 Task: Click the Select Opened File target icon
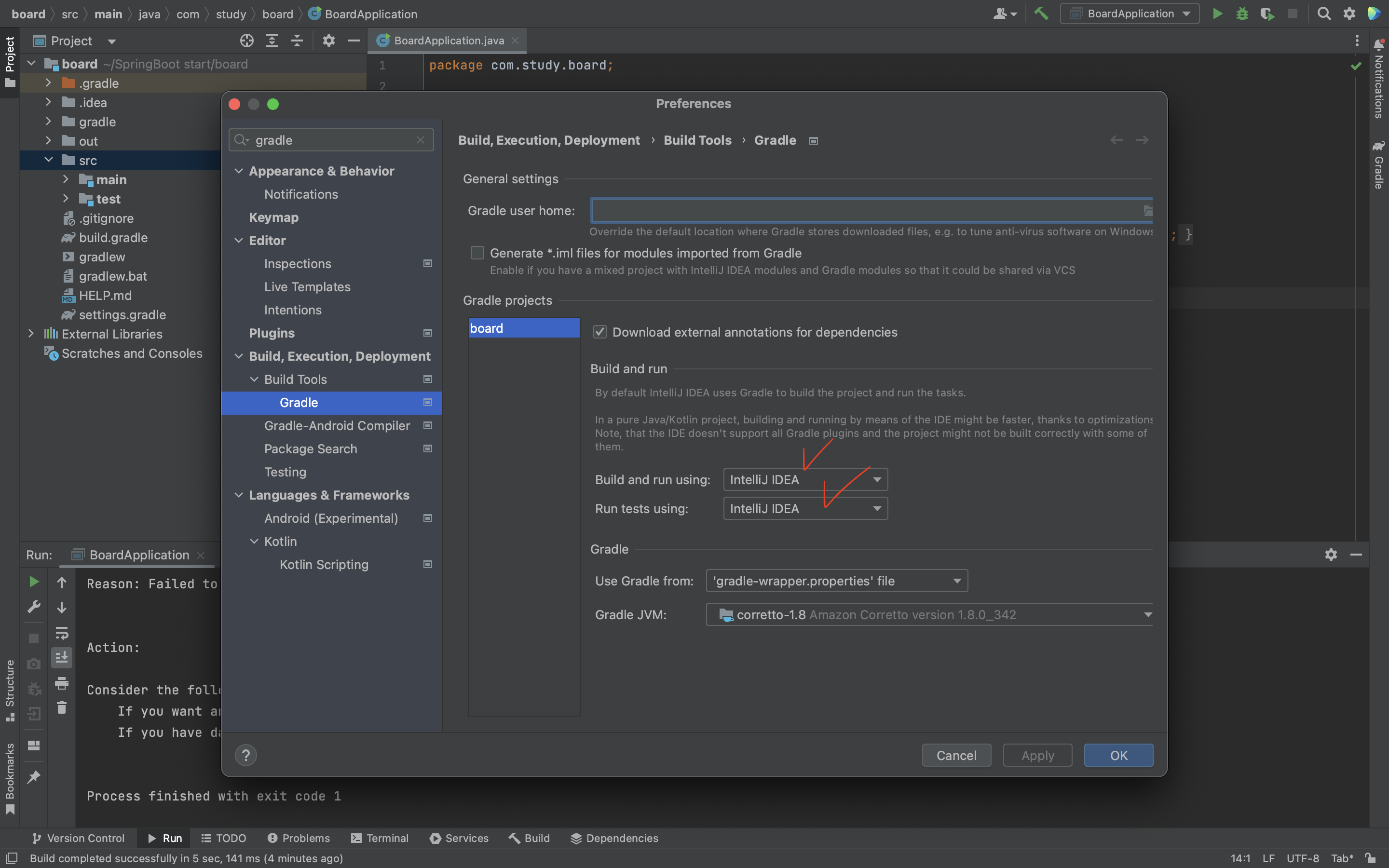click(247, 41)
